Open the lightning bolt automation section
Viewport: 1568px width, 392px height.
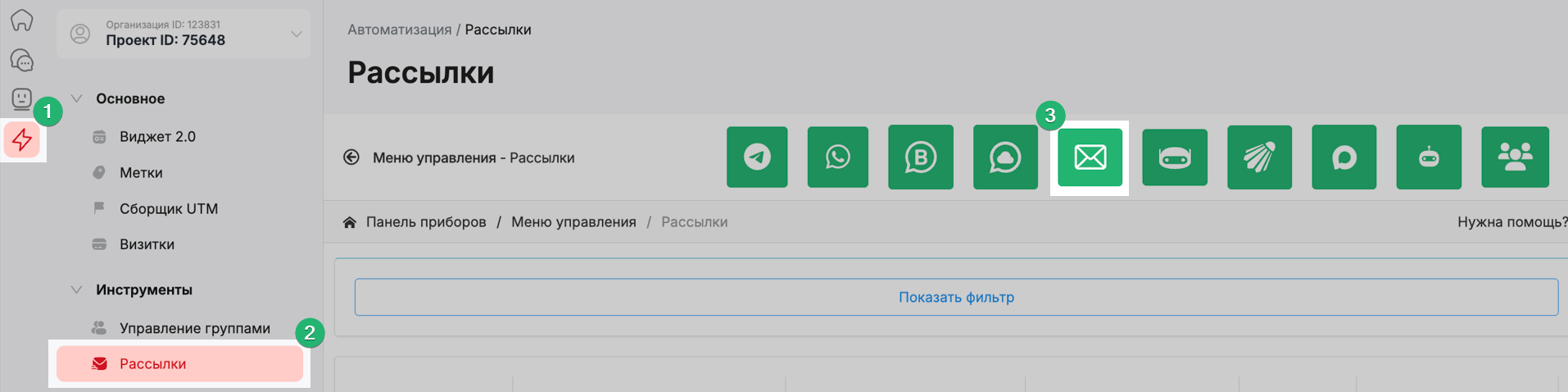[22, 140]
